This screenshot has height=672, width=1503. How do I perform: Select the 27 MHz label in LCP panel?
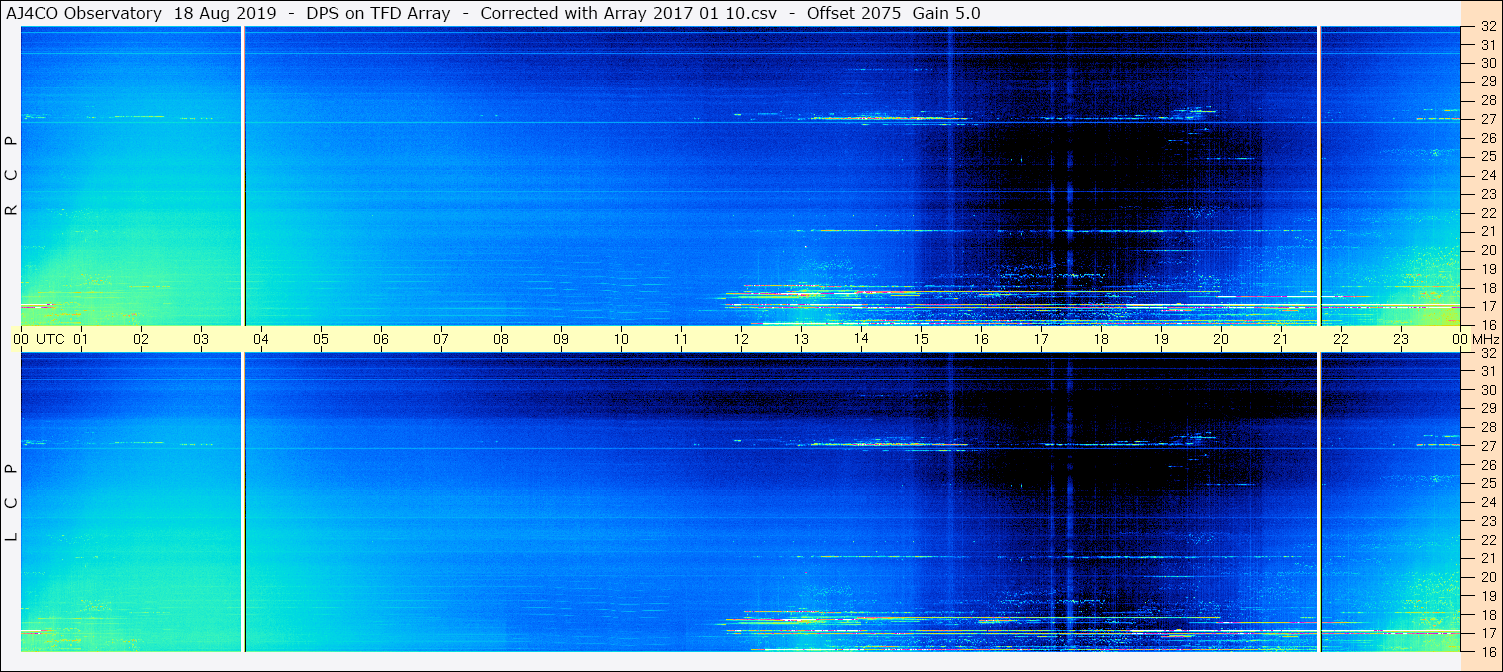(x=1488, y=446)
